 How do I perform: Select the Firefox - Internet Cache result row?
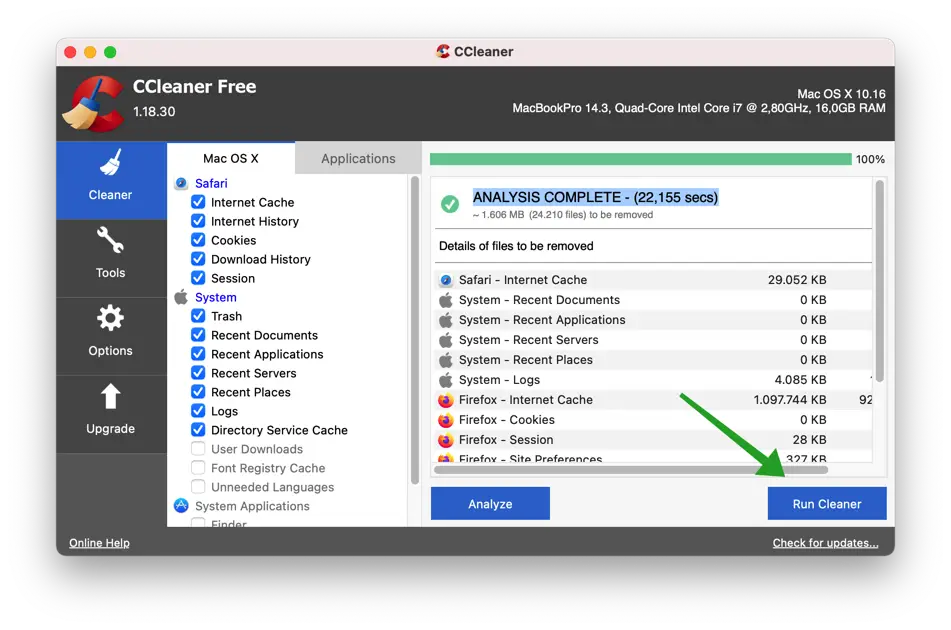654,400
